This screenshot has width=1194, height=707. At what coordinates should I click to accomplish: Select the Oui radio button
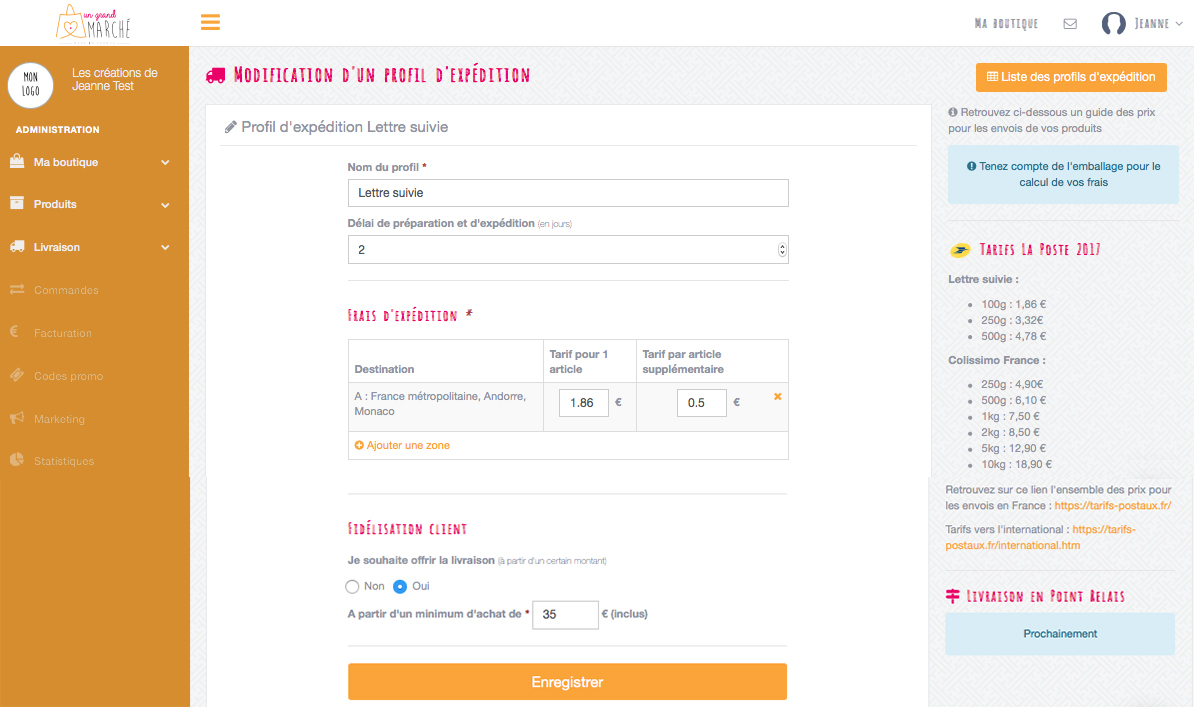[400, 586]
